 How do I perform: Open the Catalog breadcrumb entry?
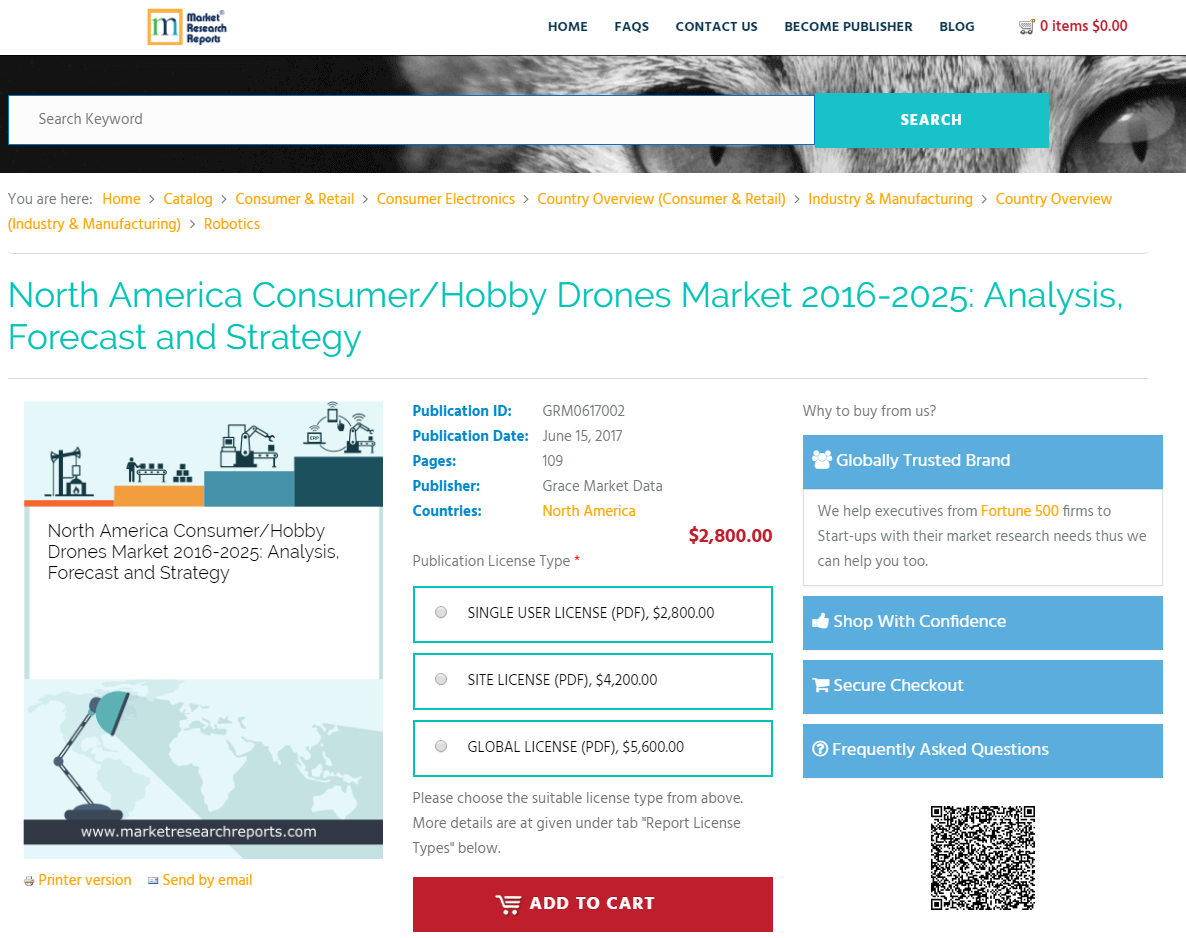(187, 199)
